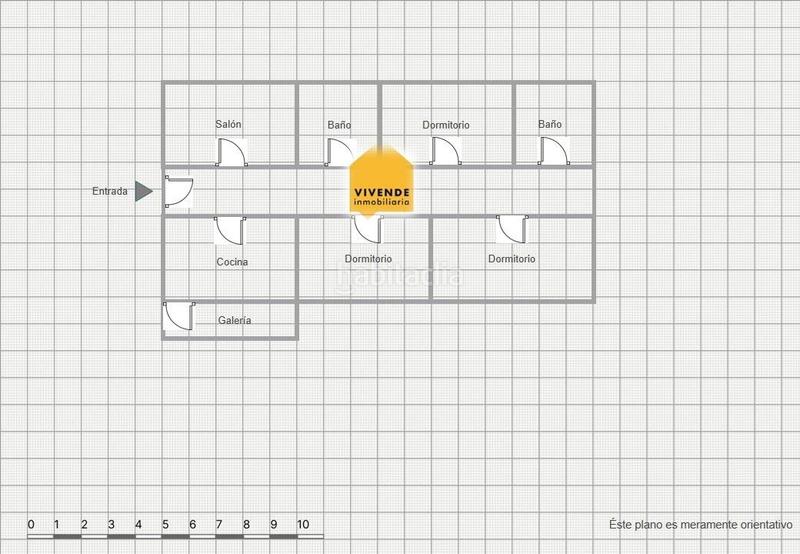Click the Galería label text

tap(235, 321)
